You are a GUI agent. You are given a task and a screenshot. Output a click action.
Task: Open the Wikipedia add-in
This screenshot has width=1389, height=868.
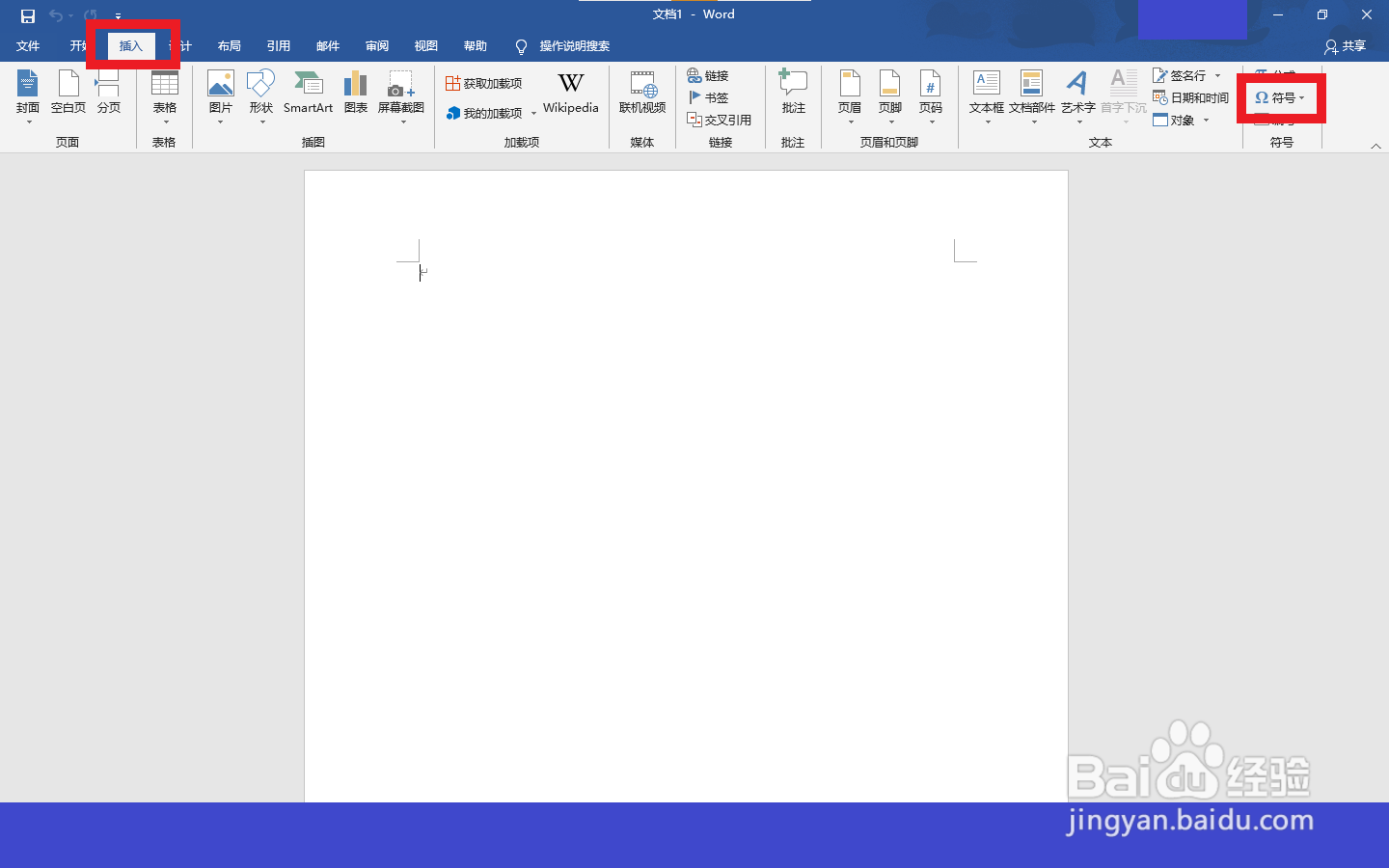click(x=571, y=93)
